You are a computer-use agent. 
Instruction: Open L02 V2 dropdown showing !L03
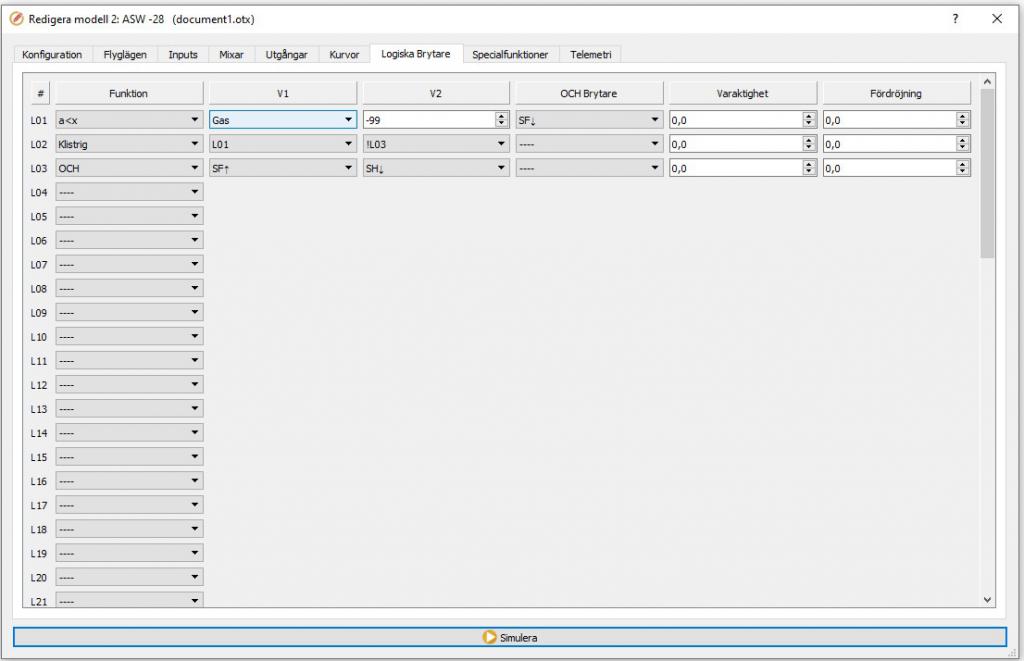pos(436,144)
